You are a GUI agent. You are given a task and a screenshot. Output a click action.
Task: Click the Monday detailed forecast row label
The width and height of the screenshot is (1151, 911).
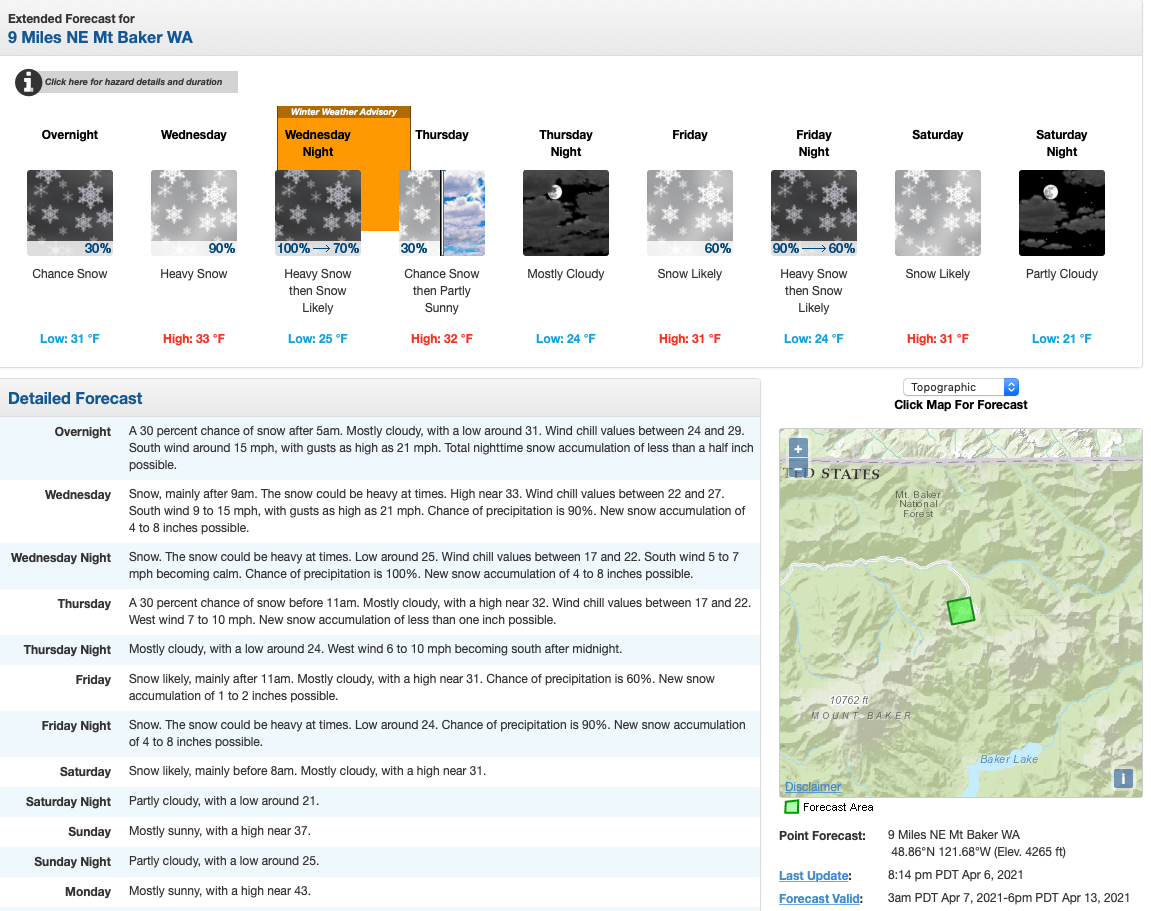click(x=88, y=891)
